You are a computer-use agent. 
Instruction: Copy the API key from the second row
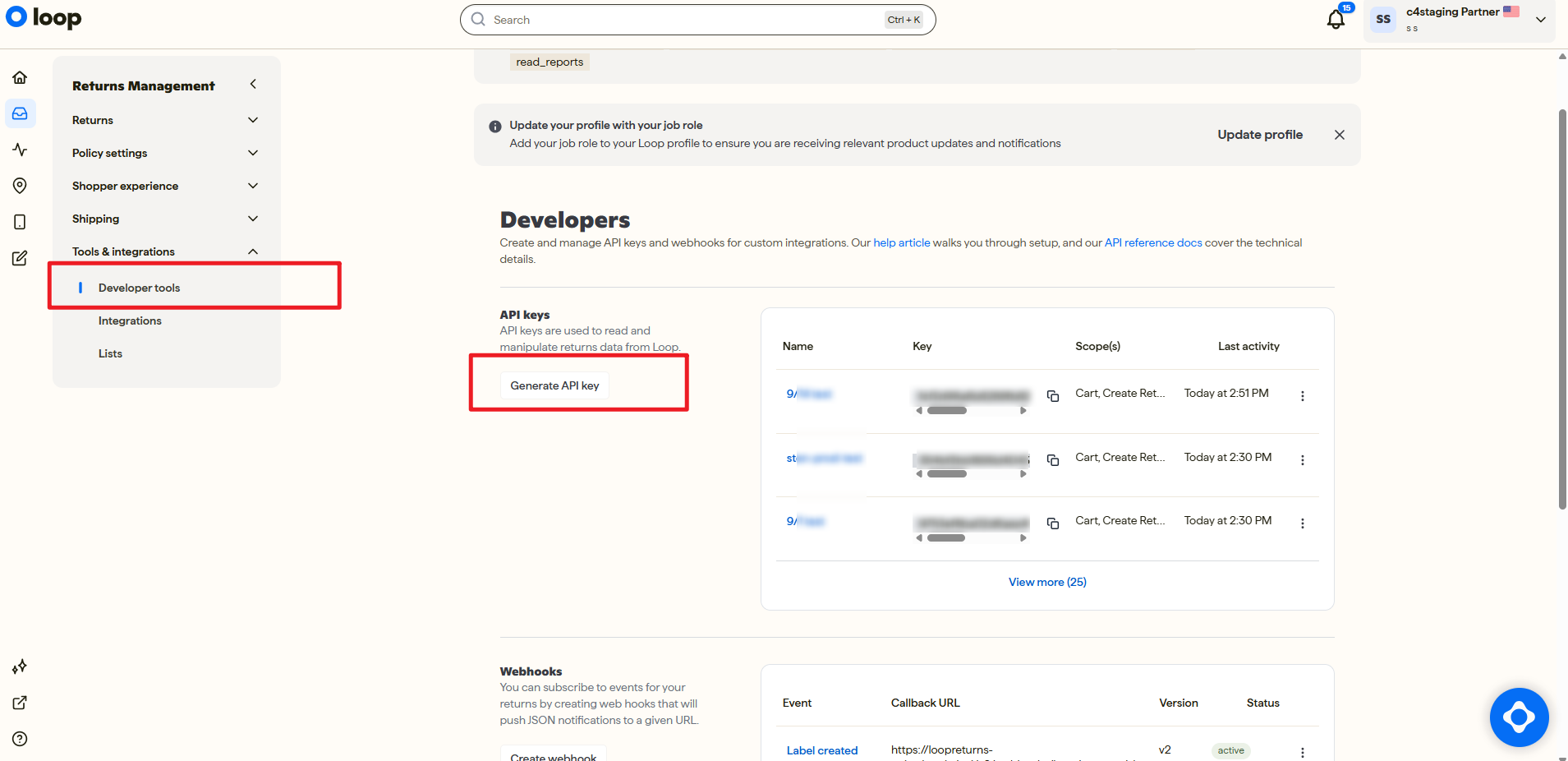coord(1053,460)
